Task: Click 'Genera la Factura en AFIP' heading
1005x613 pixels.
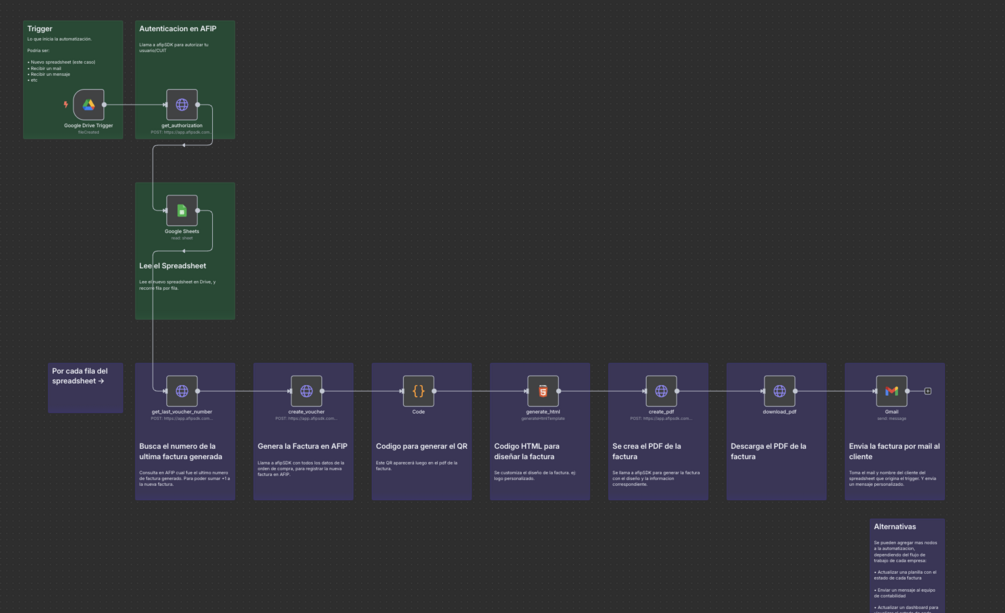Action: [302, 446]
